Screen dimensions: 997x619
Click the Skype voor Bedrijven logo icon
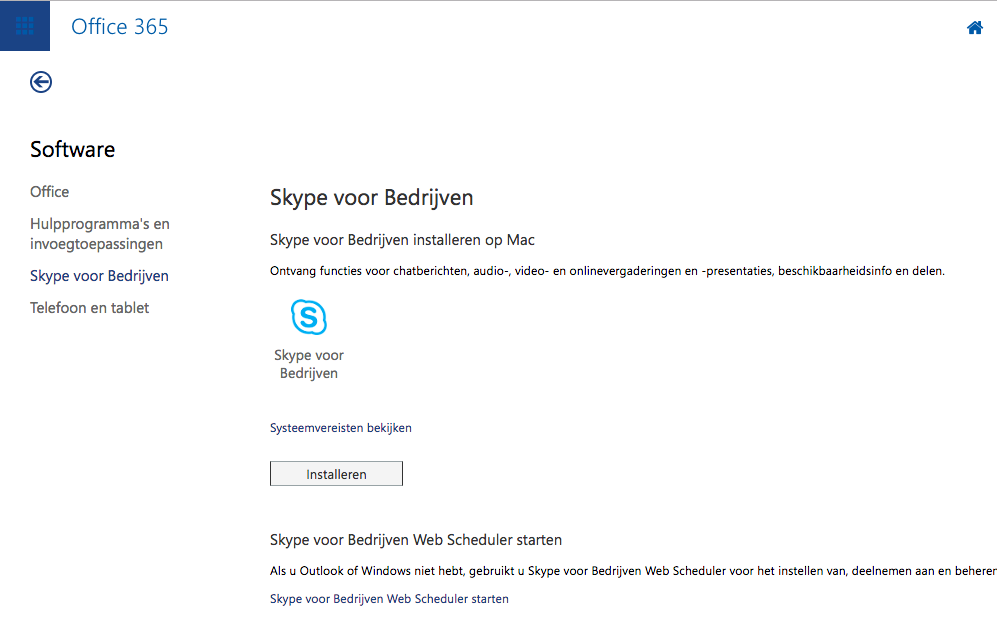coord(309,316)
